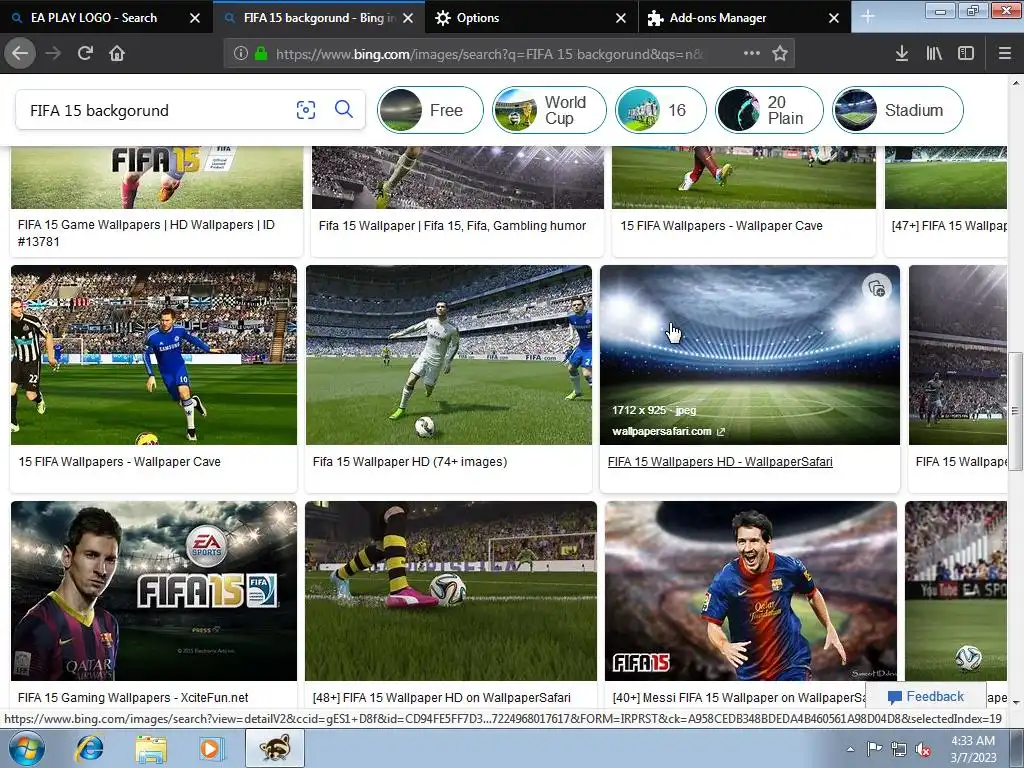This screenshot has height=768, width=1024.
Task: Open Fifa 15 Wallpaper Gambling humor link
Action: pos(452,226)
